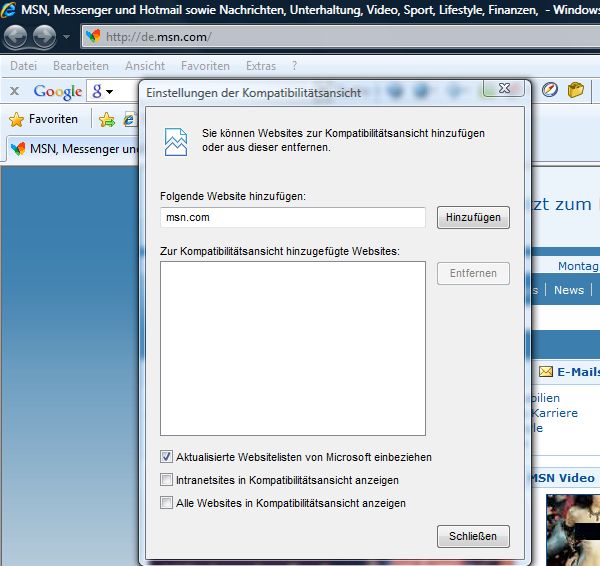
Task: Click the MSN butterfly icon in address bar
Action: point(93,36)
